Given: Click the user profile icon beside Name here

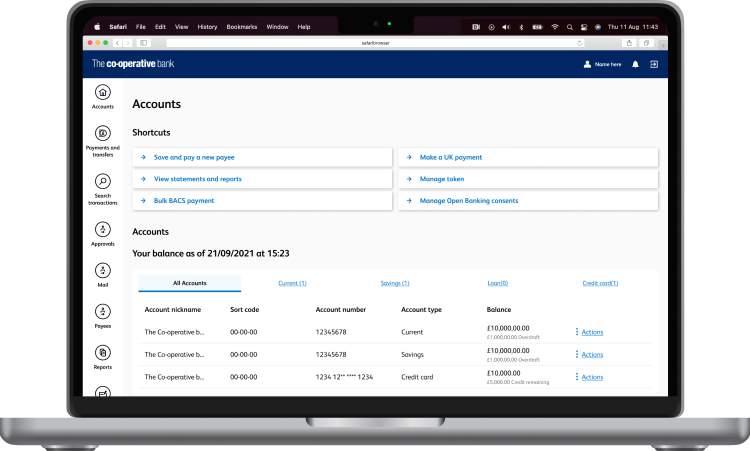Looking at the screenshot, I should (x=587, y=64).
